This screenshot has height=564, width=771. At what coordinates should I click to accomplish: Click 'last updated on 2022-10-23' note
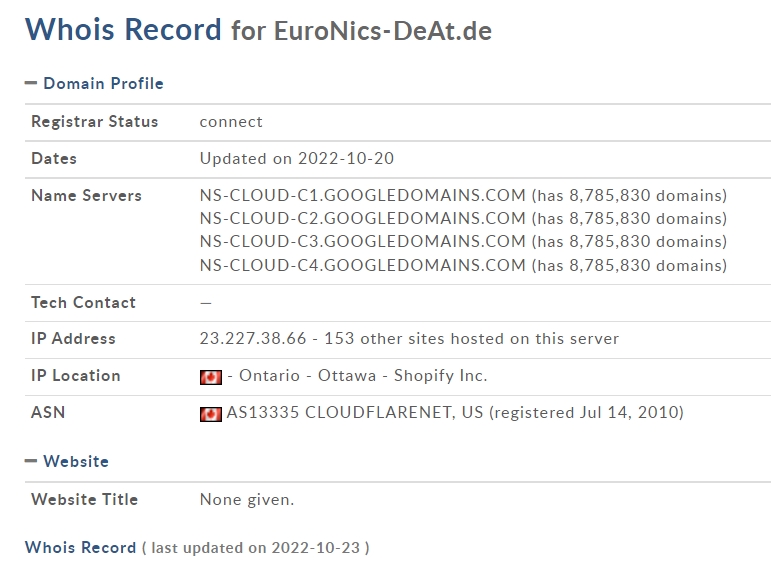(x=256, y=548)
